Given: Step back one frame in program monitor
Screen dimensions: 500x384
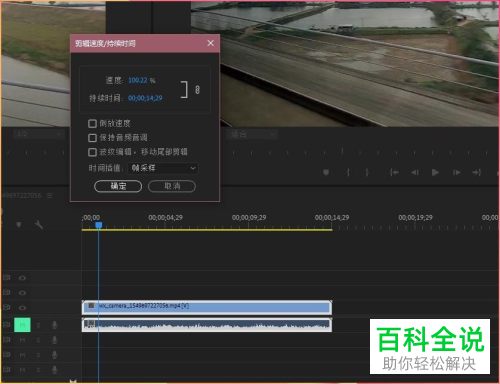Looking at the screenshot, I should (x=415, y=172).
